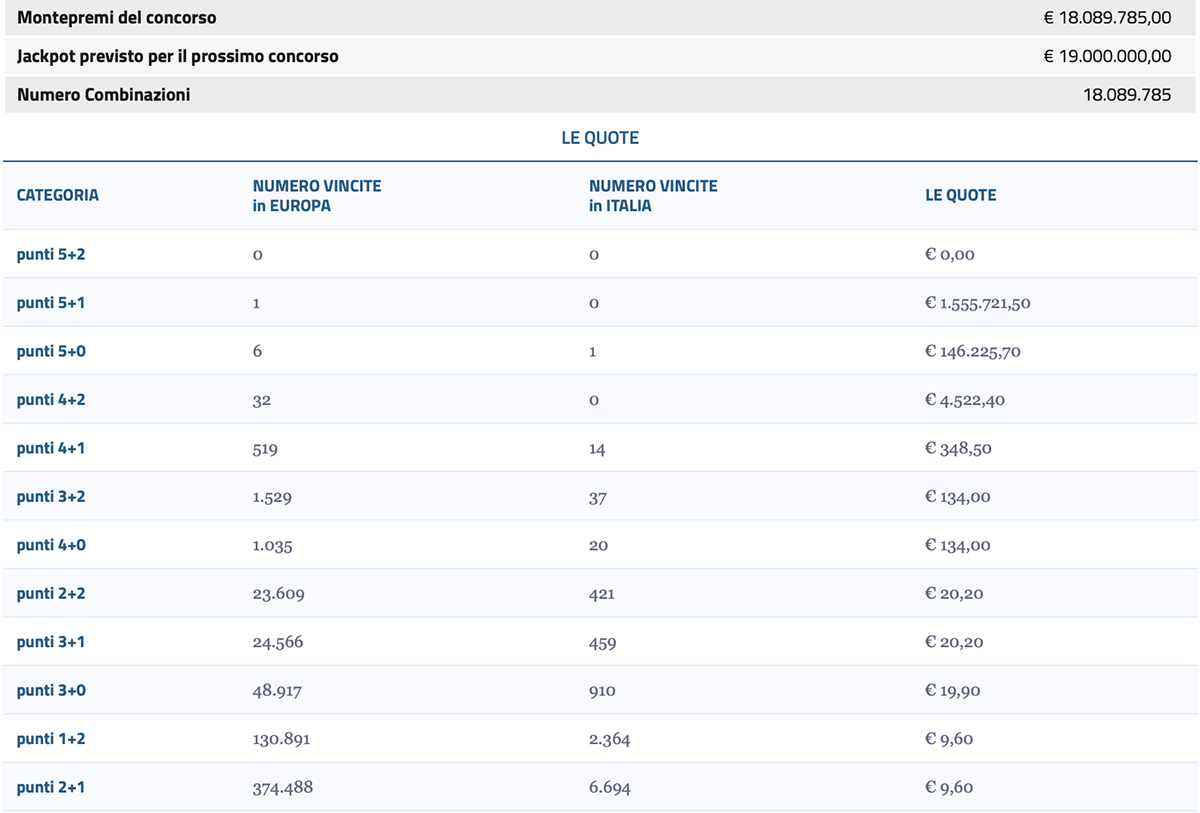This screenshot has width=1200, height=813.
Task: Click the CATEGORIA column header
Action: tap(58, 195)
